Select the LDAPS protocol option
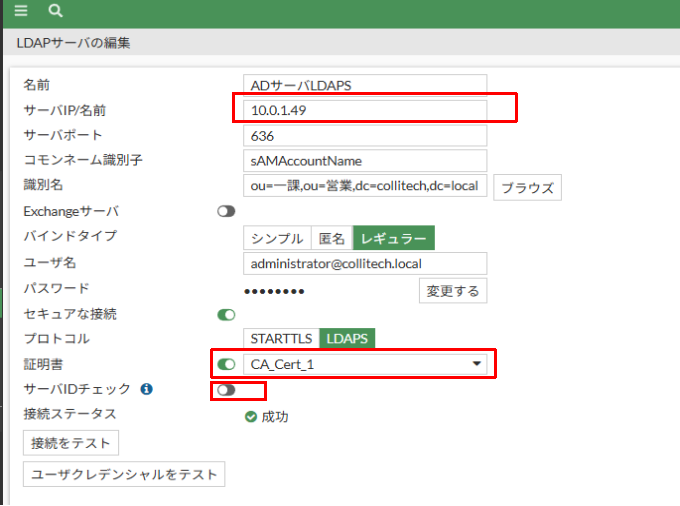Viewport: 680px width, 506px height. click(x=347, y=339)
